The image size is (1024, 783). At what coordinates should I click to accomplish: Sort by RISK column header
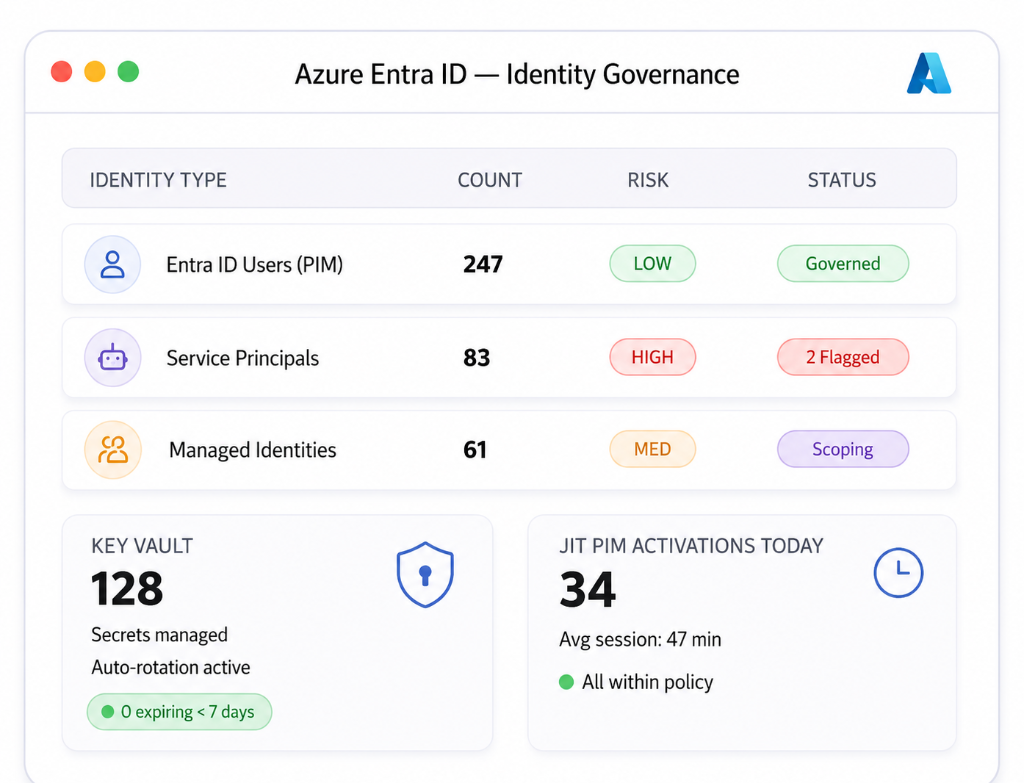pyautogui.click(x=648, y=180)
